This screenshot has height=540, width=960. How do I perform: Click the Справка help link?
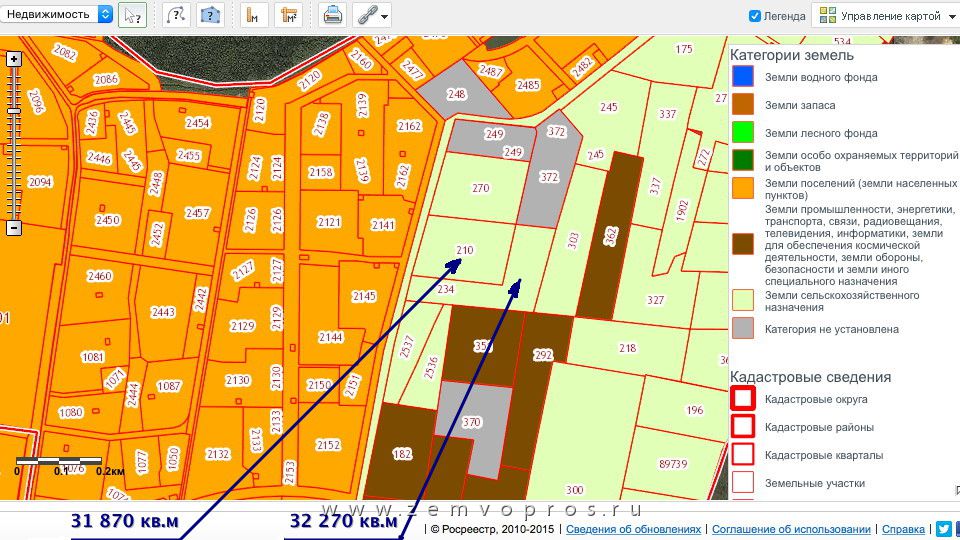click(903, 529)
